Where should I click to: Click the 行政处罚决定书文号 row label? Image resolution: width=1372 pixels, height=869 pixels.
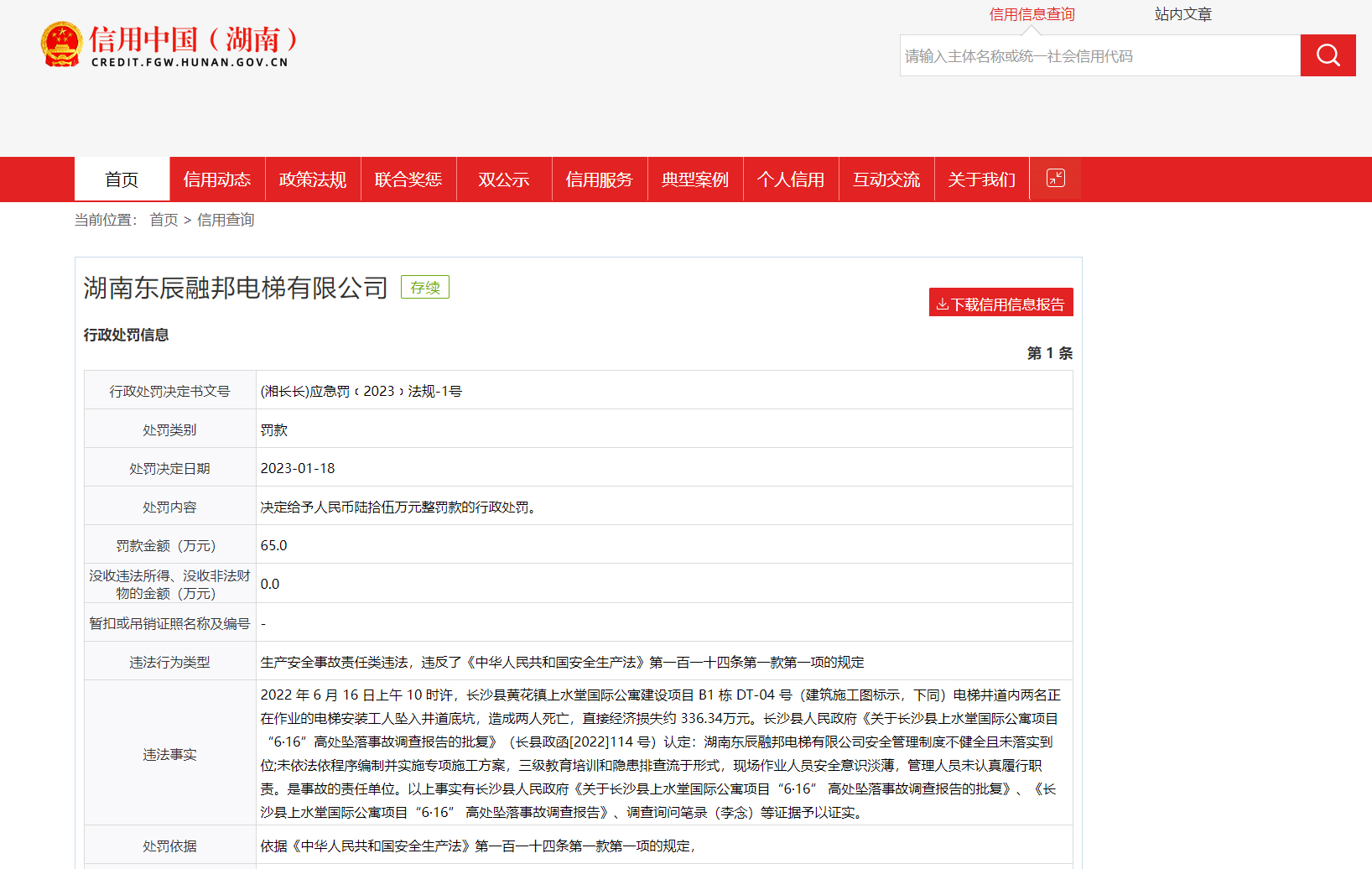(169, 391)
